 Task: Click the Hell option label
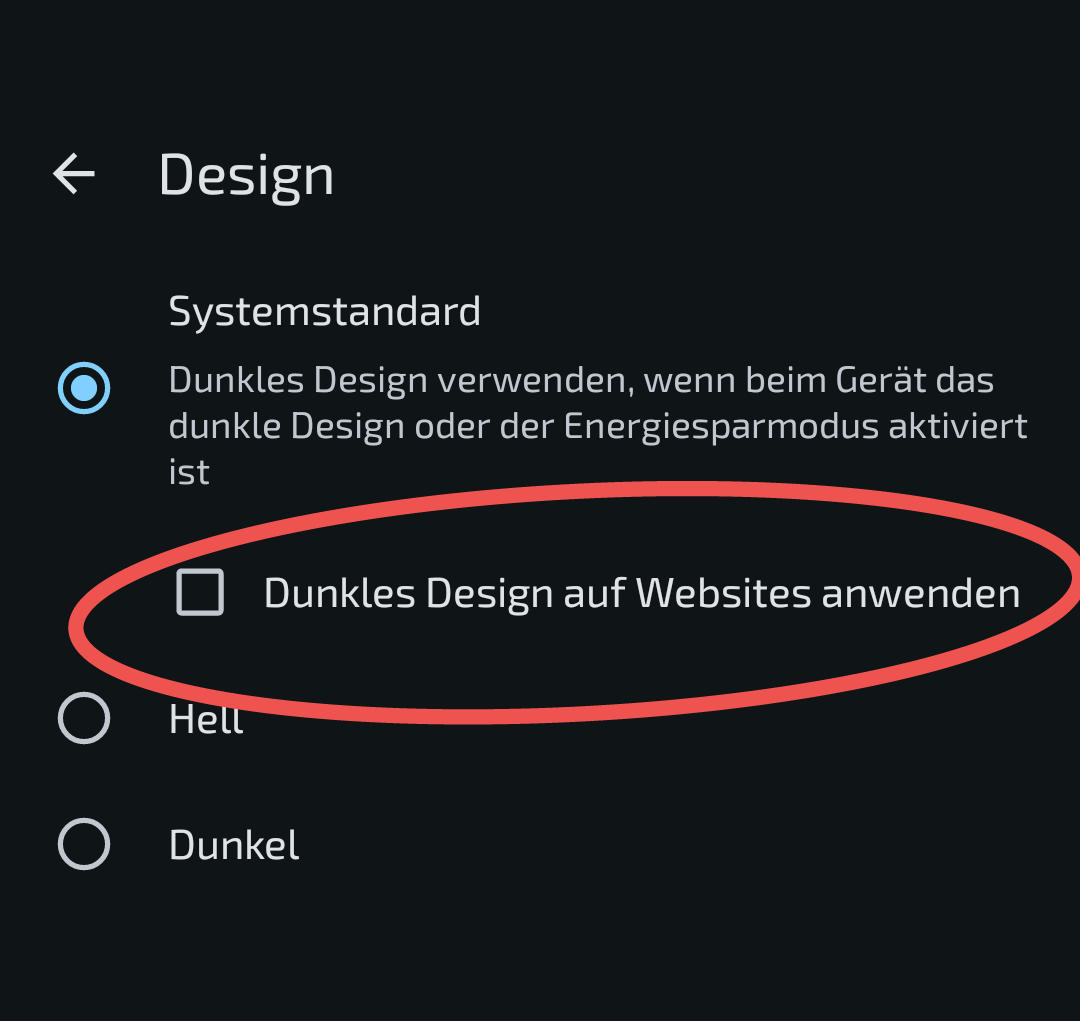point(206,719)
